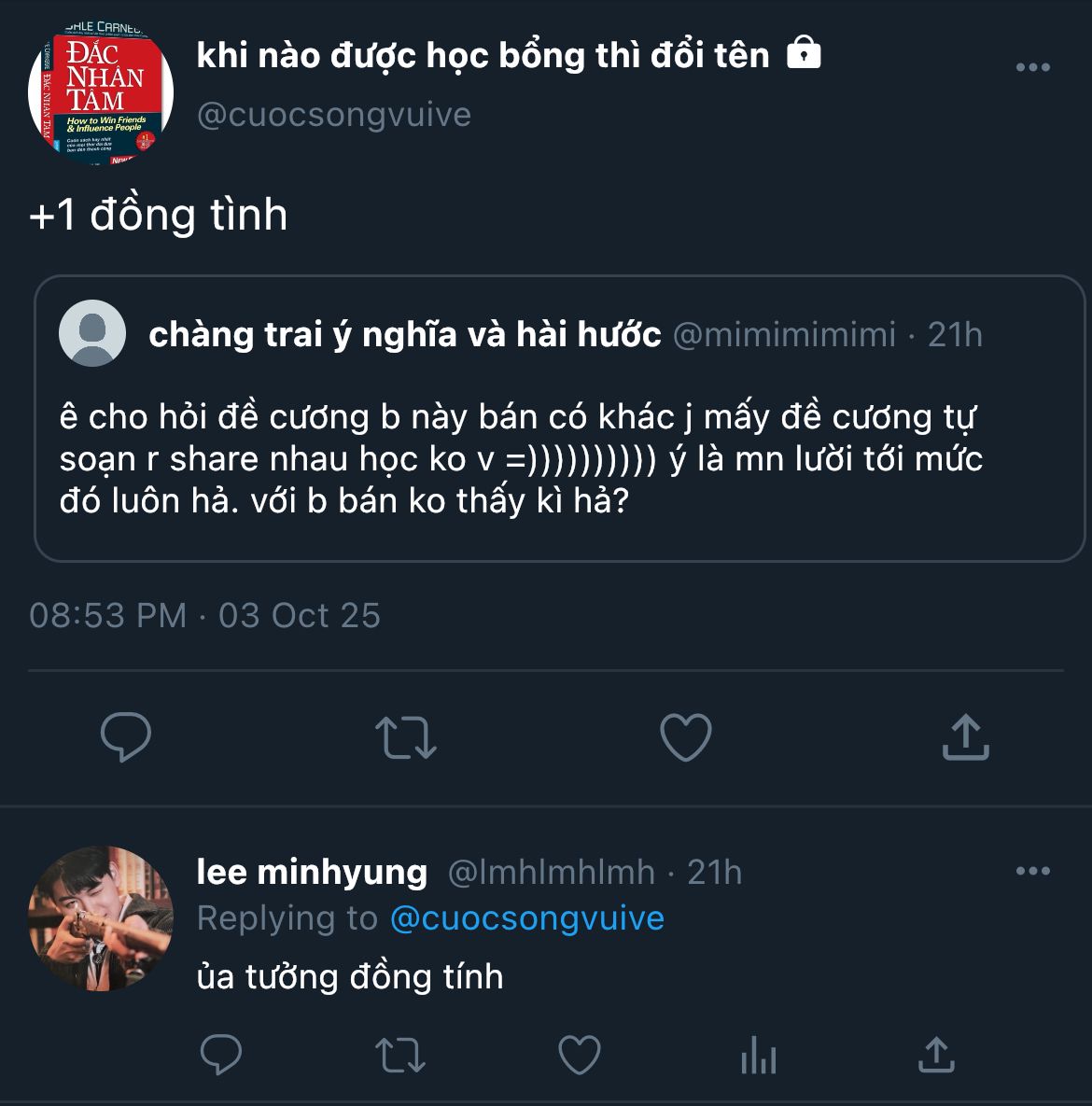
Task: Share lee minhyung's reply
Action: (x=936, y=1055)
